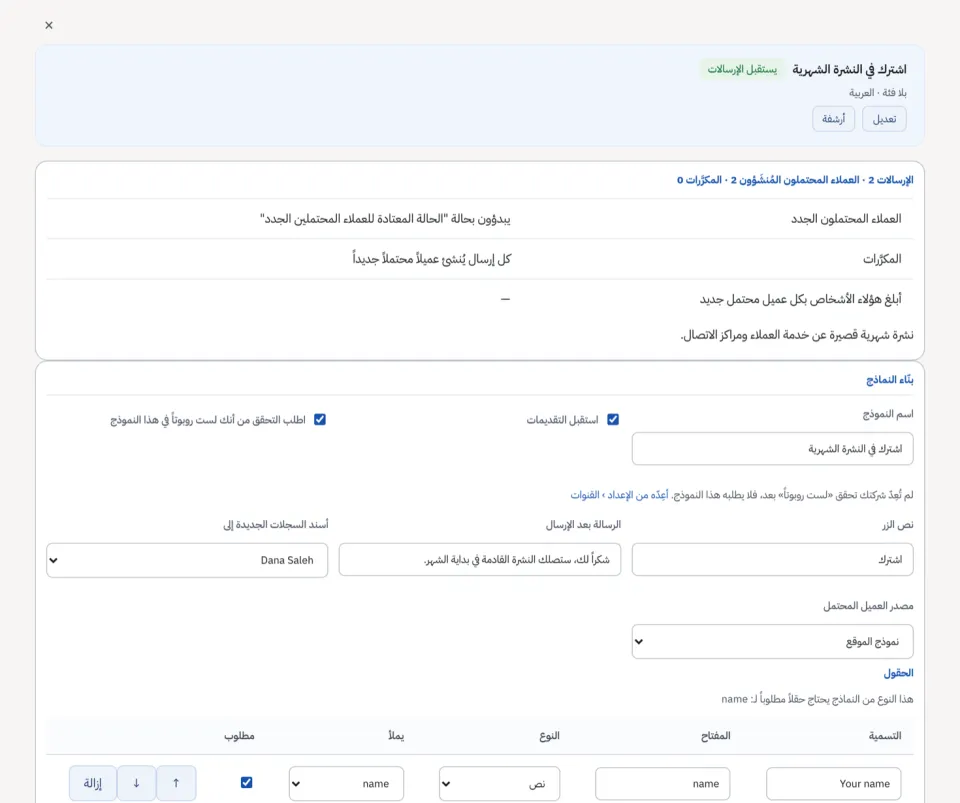960x803 pixels.
Task: Click the بلا فئة · العربية subtitle
Action: (877, 92)
